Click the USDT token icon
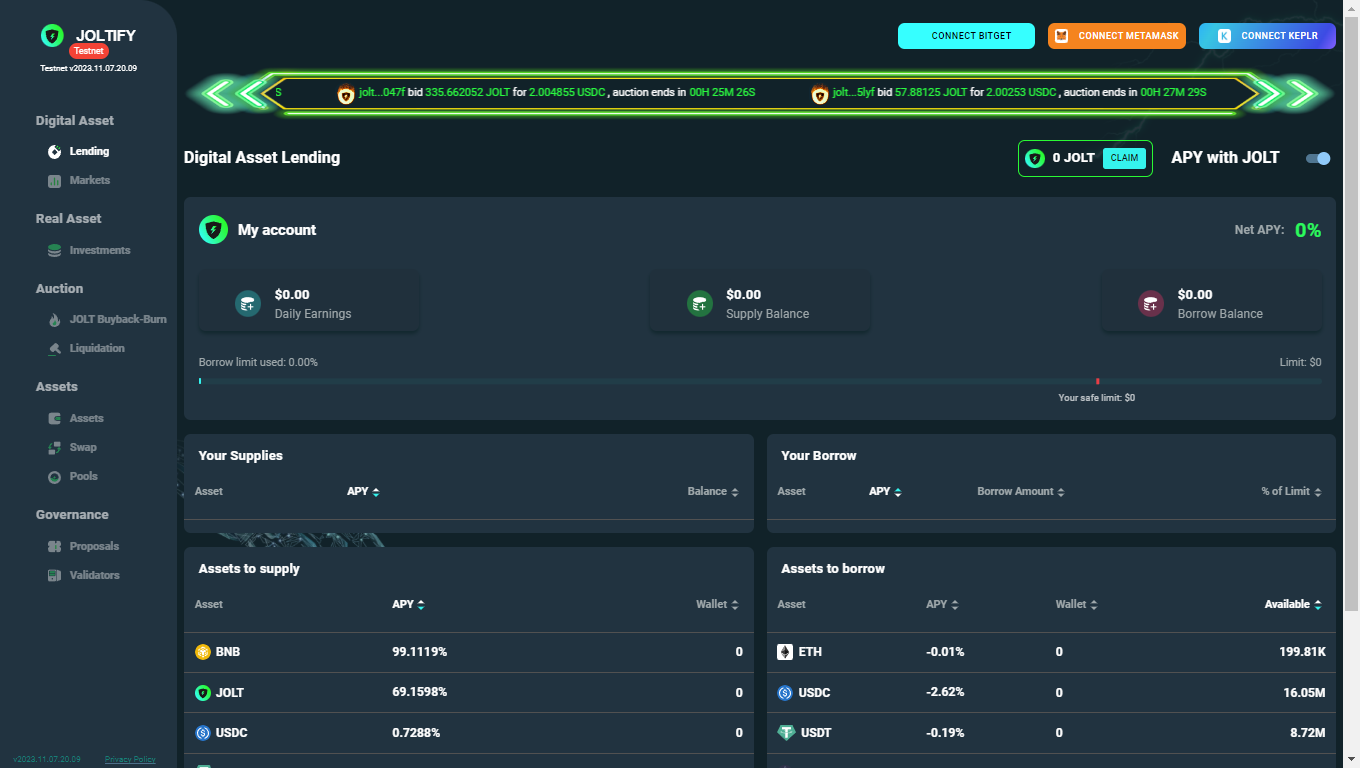Image resolution: width=1360 pixels, height=768 pixels. (x=785, y=733)
